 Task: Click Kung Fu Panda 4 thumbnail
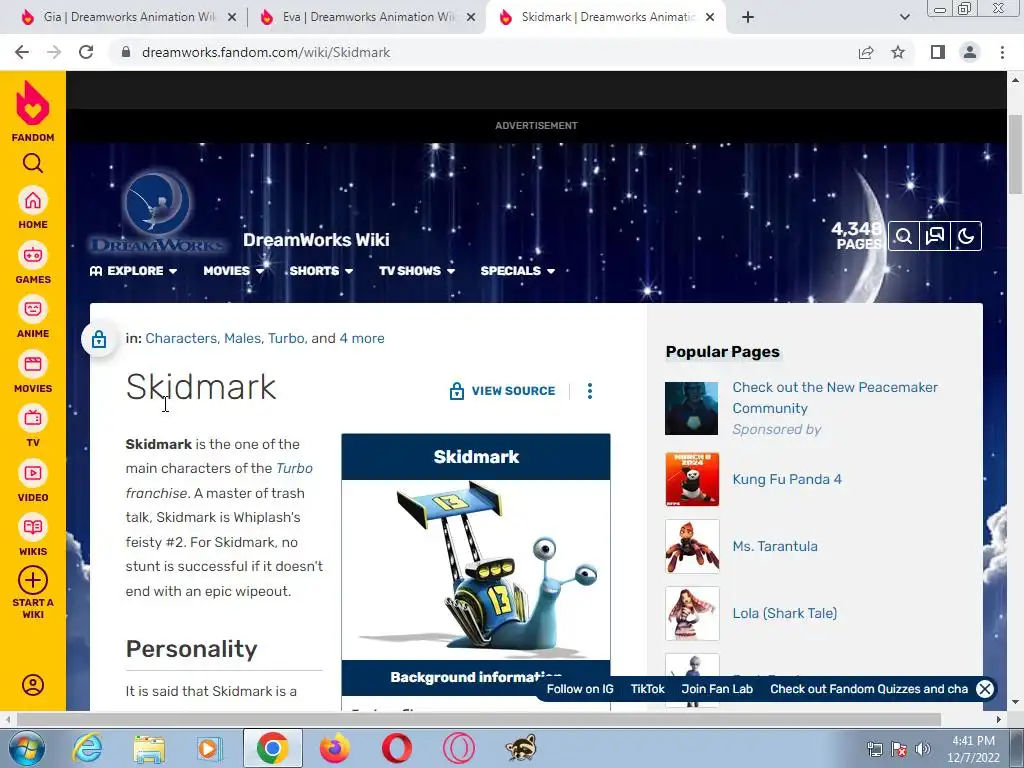(692, 479)
